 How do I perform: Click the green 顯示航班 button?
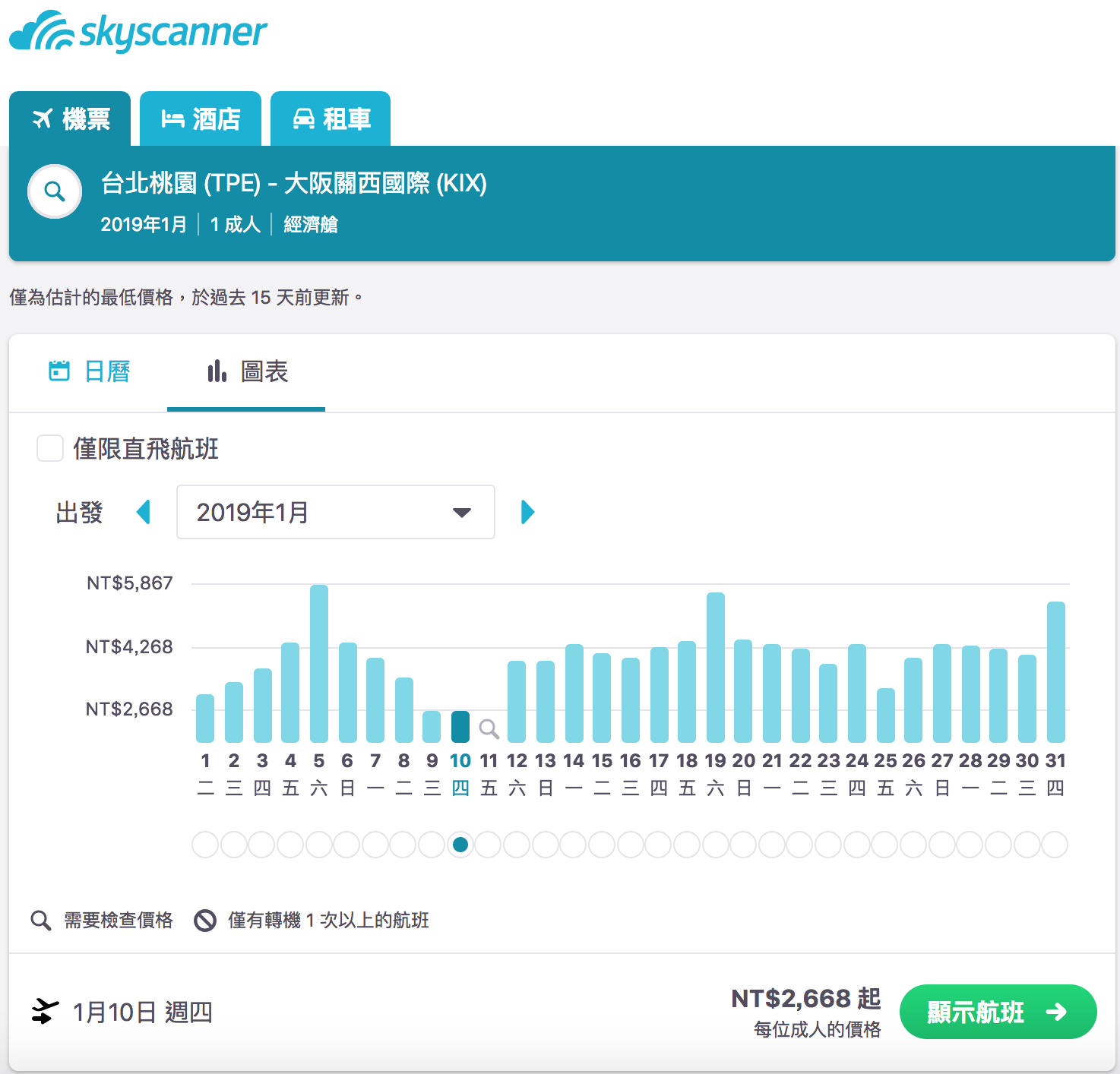point(998,1012)
